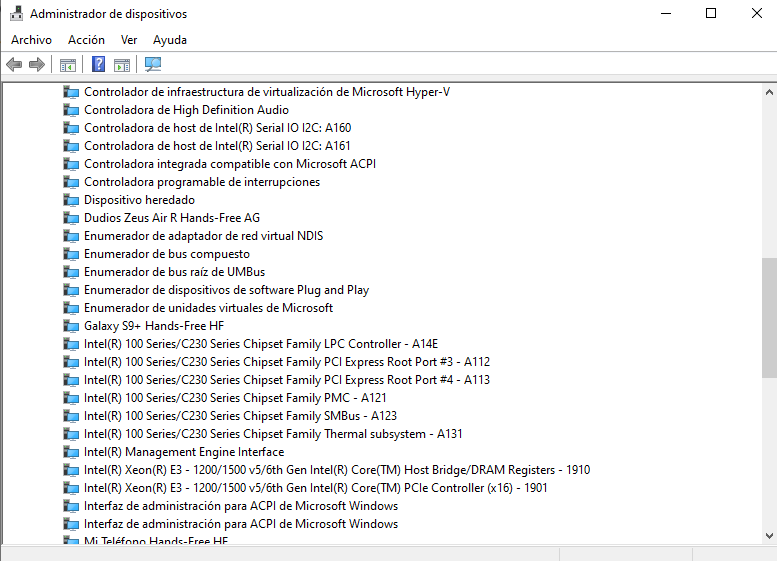Viewport: 777px width, 561px height.
Task: Select Dudios Zeus Air R Hands-Free AG
Action: click(x=172, y=218)
